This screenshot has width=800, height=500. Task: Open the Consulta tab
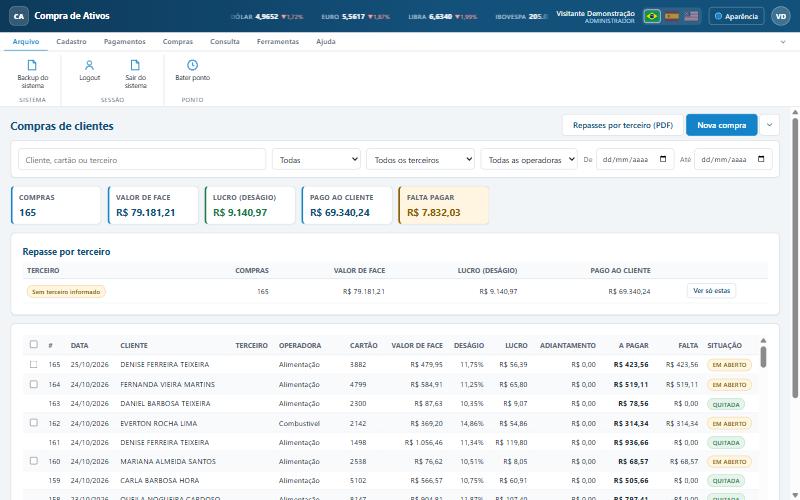tap(224, 42)
